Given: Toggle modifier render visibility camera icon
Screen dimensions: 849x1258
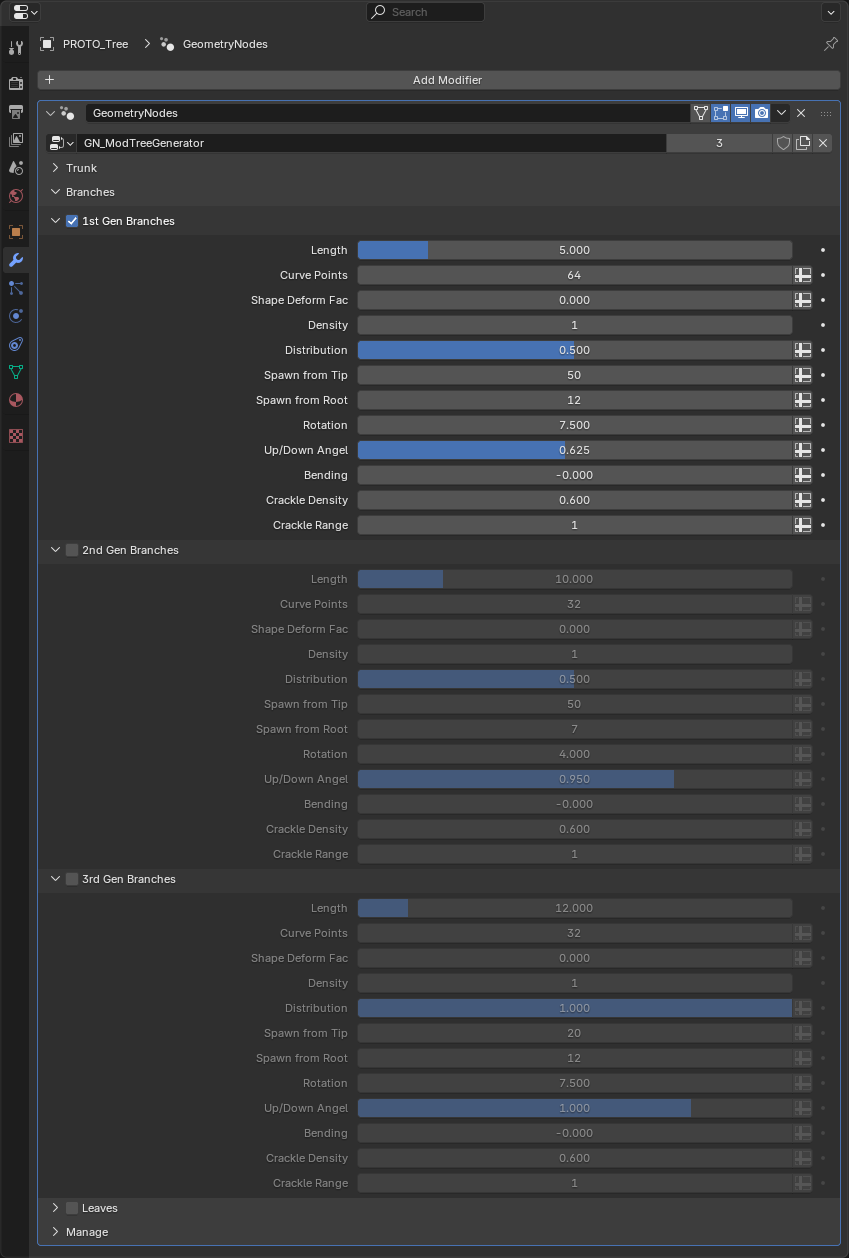Looking at the screenshot, I should tap(761, 113).
